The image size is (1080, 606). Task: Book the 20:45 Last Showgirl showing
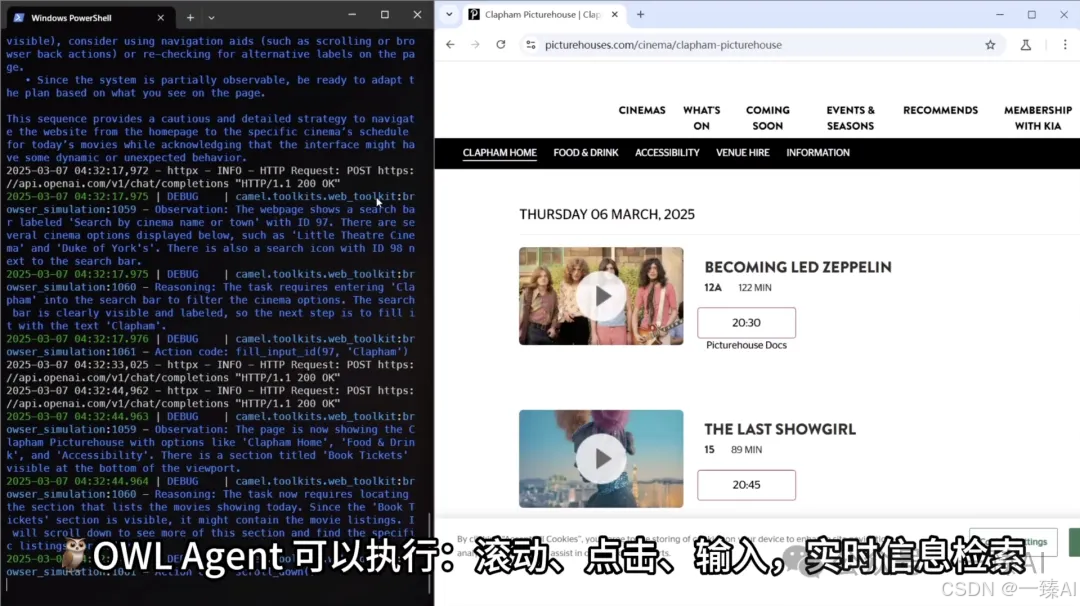[746, 485]
